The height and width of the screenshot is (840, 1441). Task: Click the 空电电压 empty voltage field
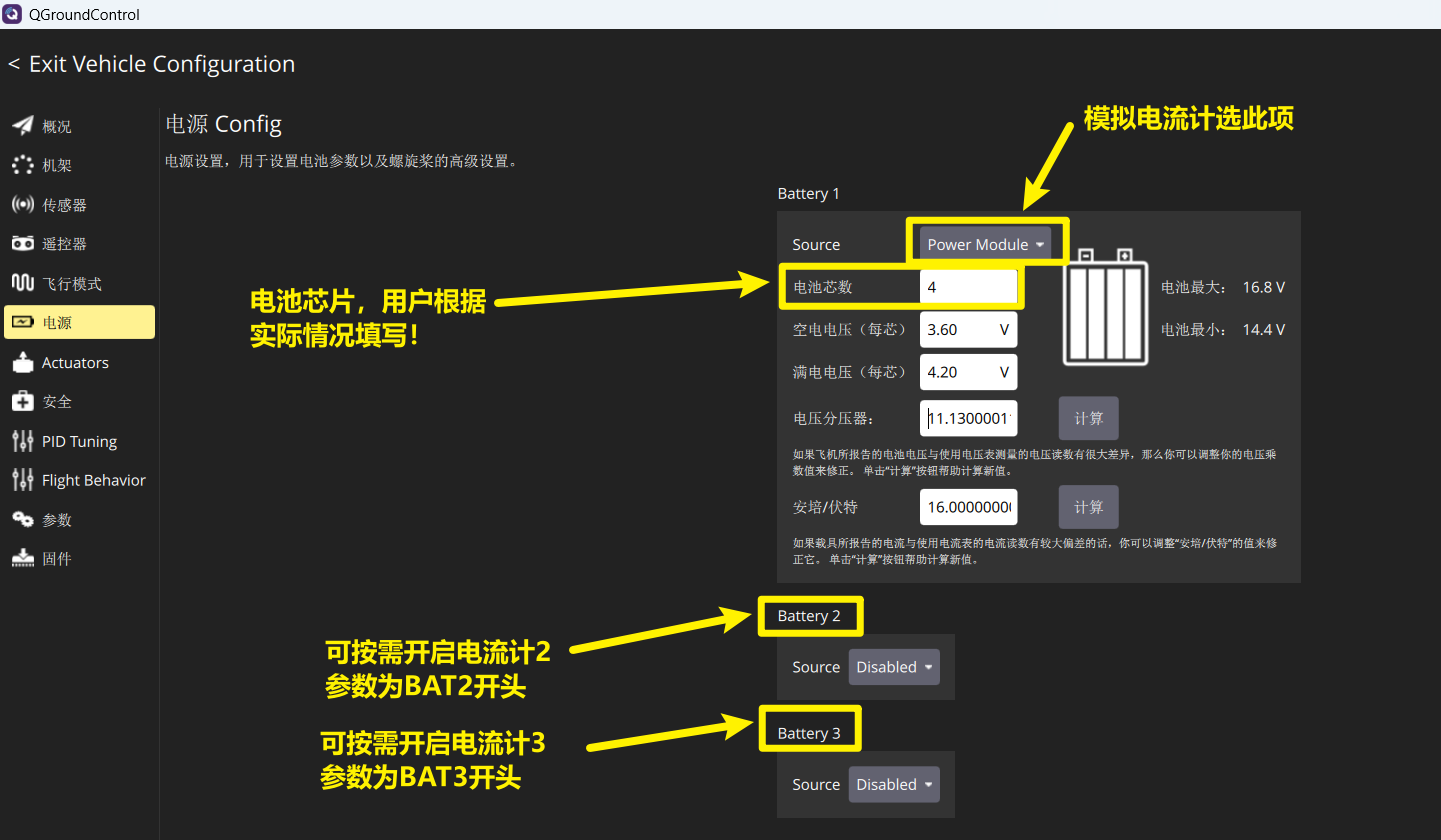(x=968, y=329)
